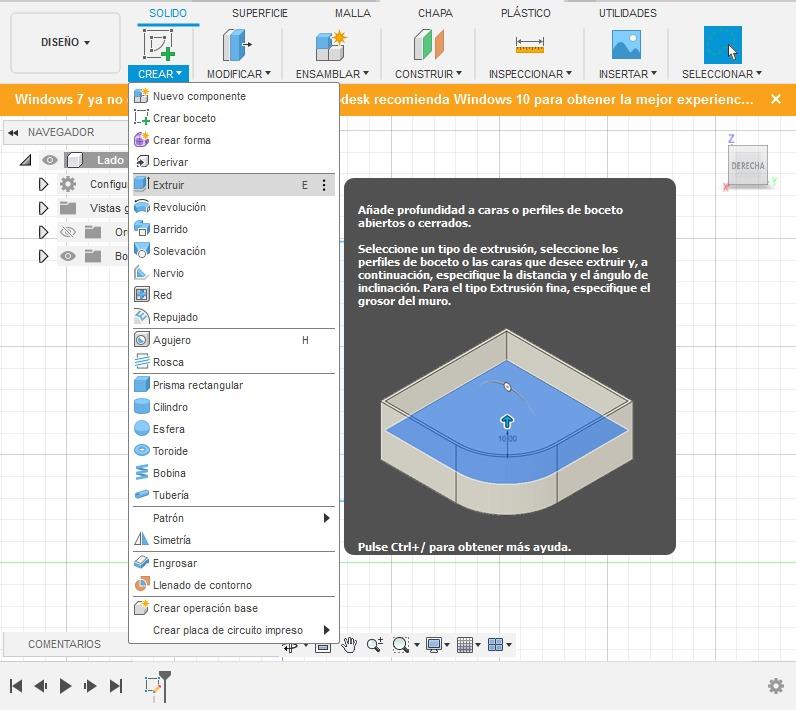Expand the Bo folder node
The height and width of the screenshot is (710, 796).
[43, 256]
